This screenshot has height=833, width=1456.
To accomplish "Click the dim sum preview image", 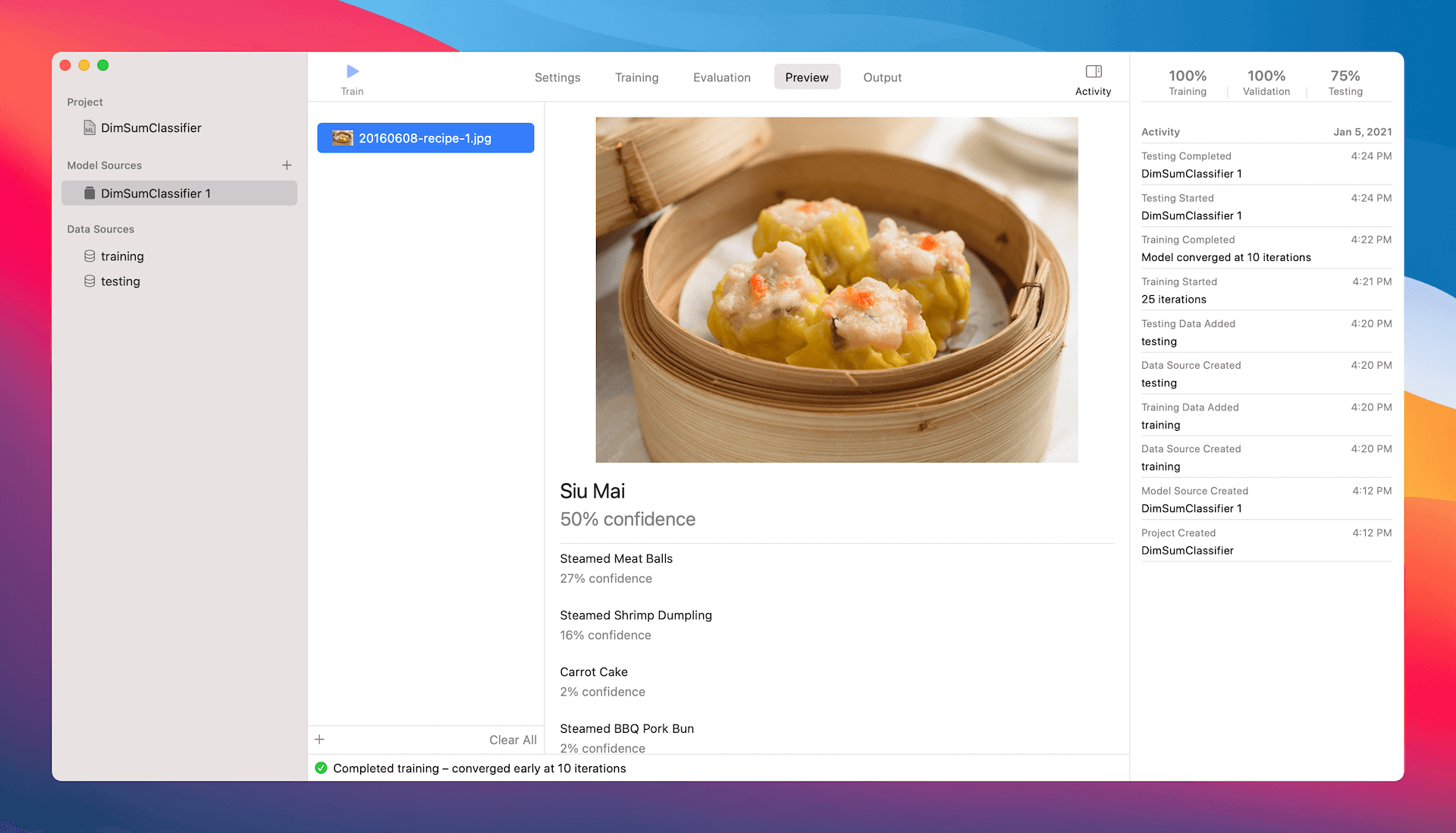I will coord(836,290).
